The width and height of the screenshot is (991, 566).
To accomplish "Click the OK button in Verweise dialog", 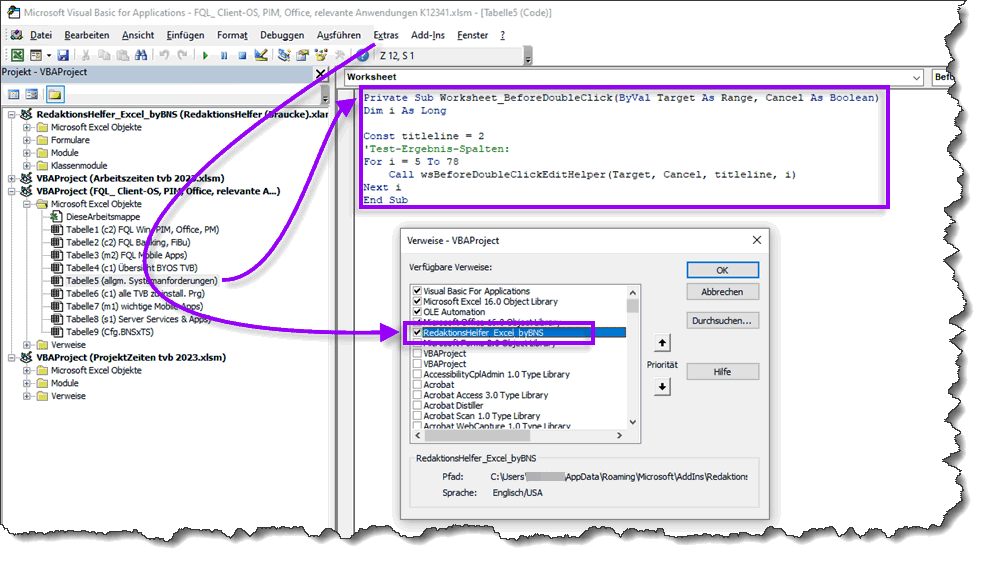I will [722, 270].
